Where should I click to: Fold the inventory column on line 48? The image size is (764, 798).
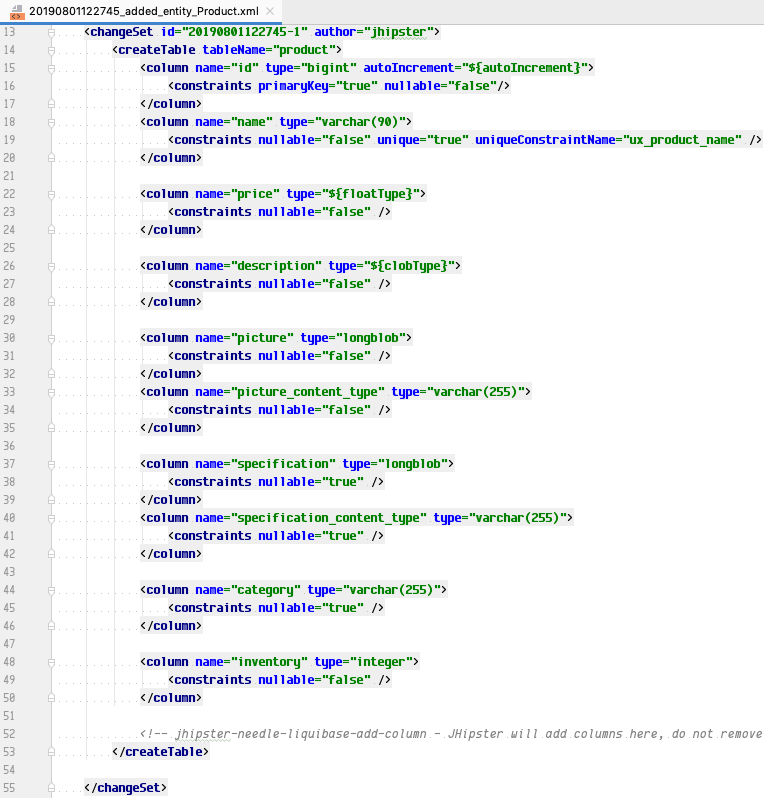coord(51,663)
